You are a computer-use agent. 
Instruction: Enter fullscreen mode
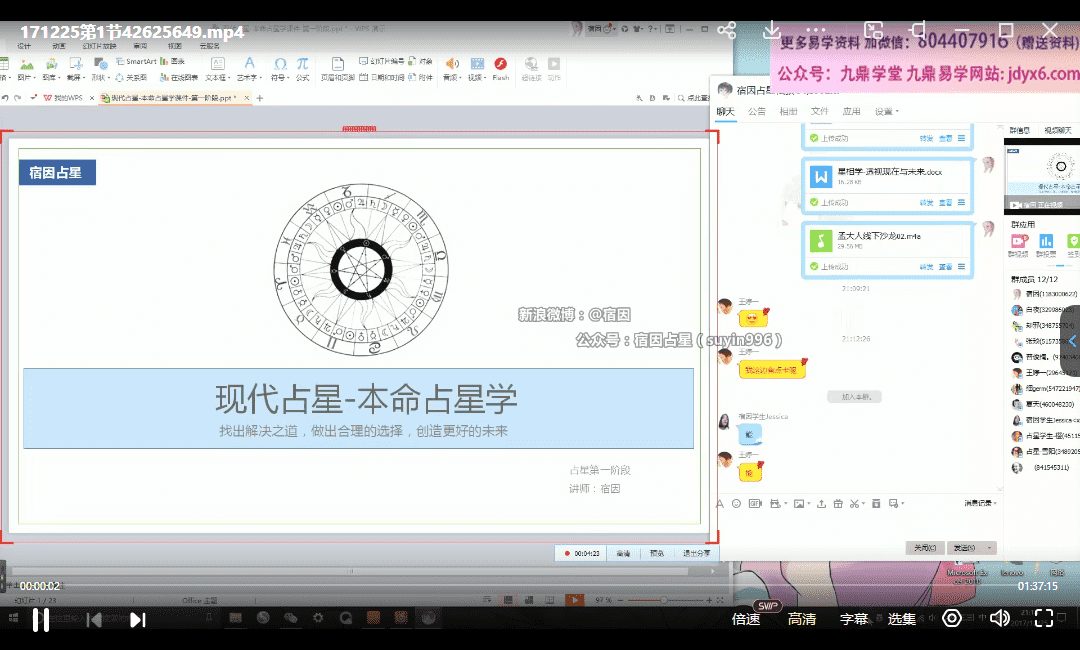(1043, 618)
